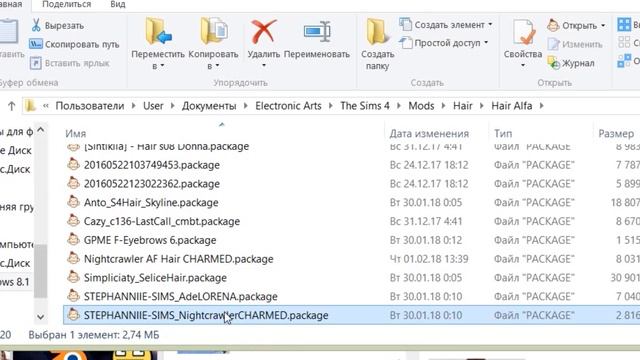Click the History (Журнал) icon
The height and width of the screenshot is (360, 640).
tap(553, 63)
